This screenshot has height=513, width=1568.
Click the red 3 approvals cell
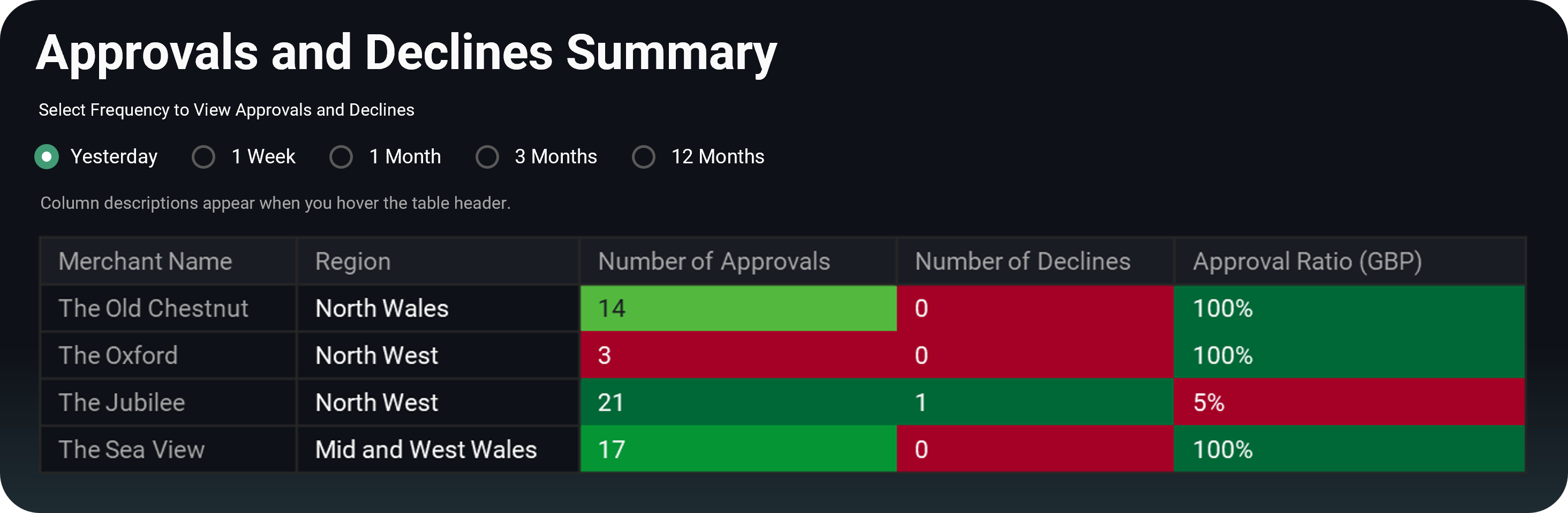click(x=738, y=356)
